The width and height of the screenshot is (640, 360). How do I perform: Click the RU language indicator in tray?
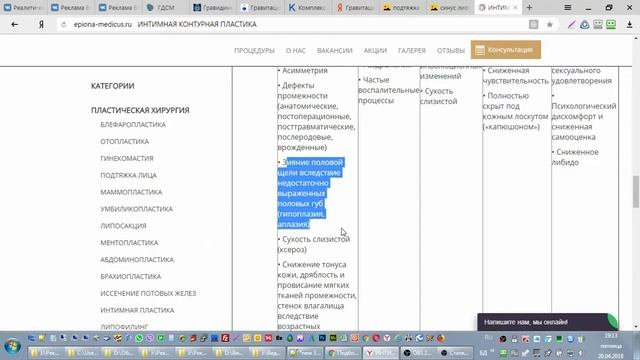pos(488,338)
